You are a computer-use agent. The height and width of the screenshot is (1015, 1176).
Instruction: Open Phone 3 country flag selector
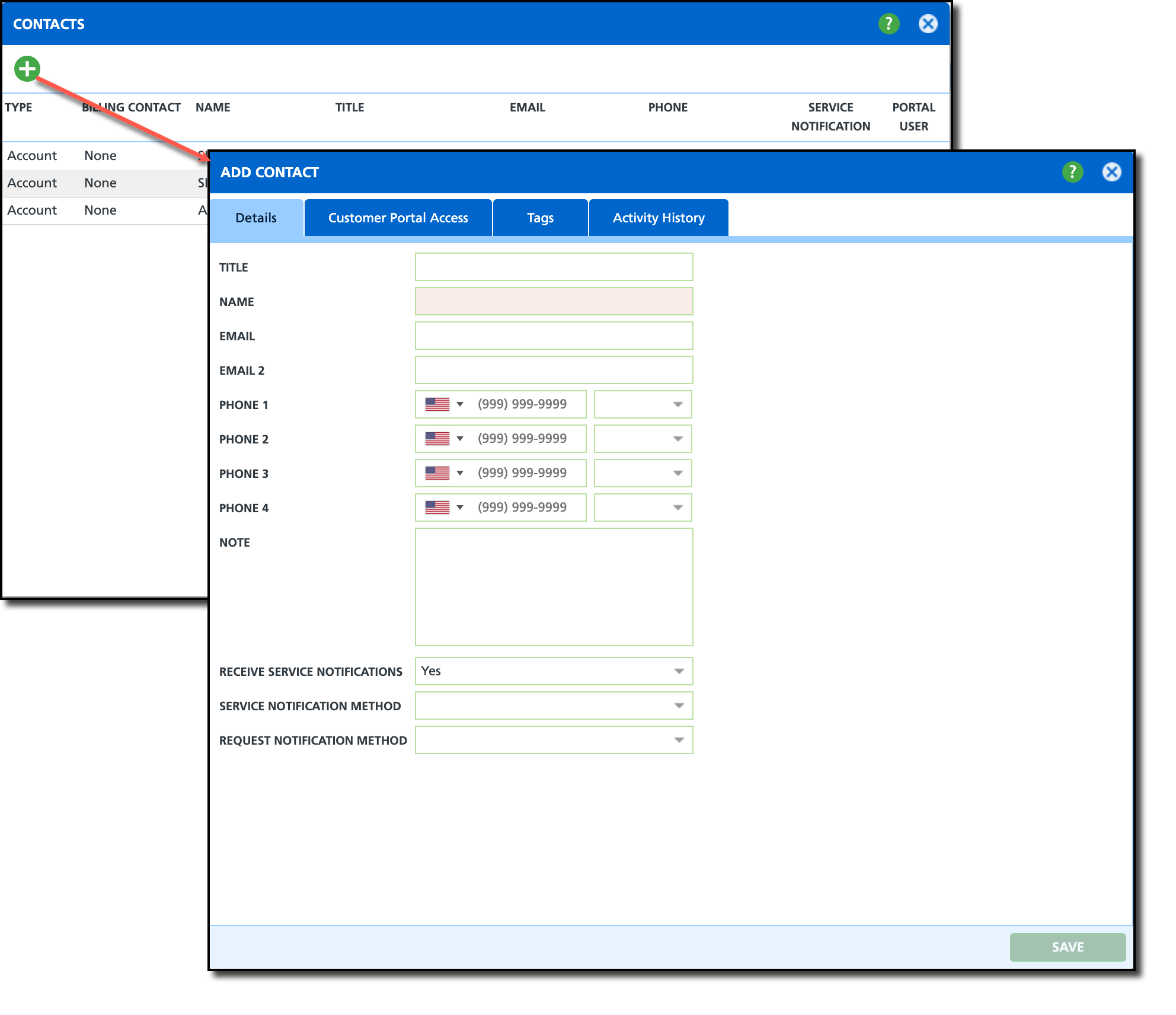445,473
